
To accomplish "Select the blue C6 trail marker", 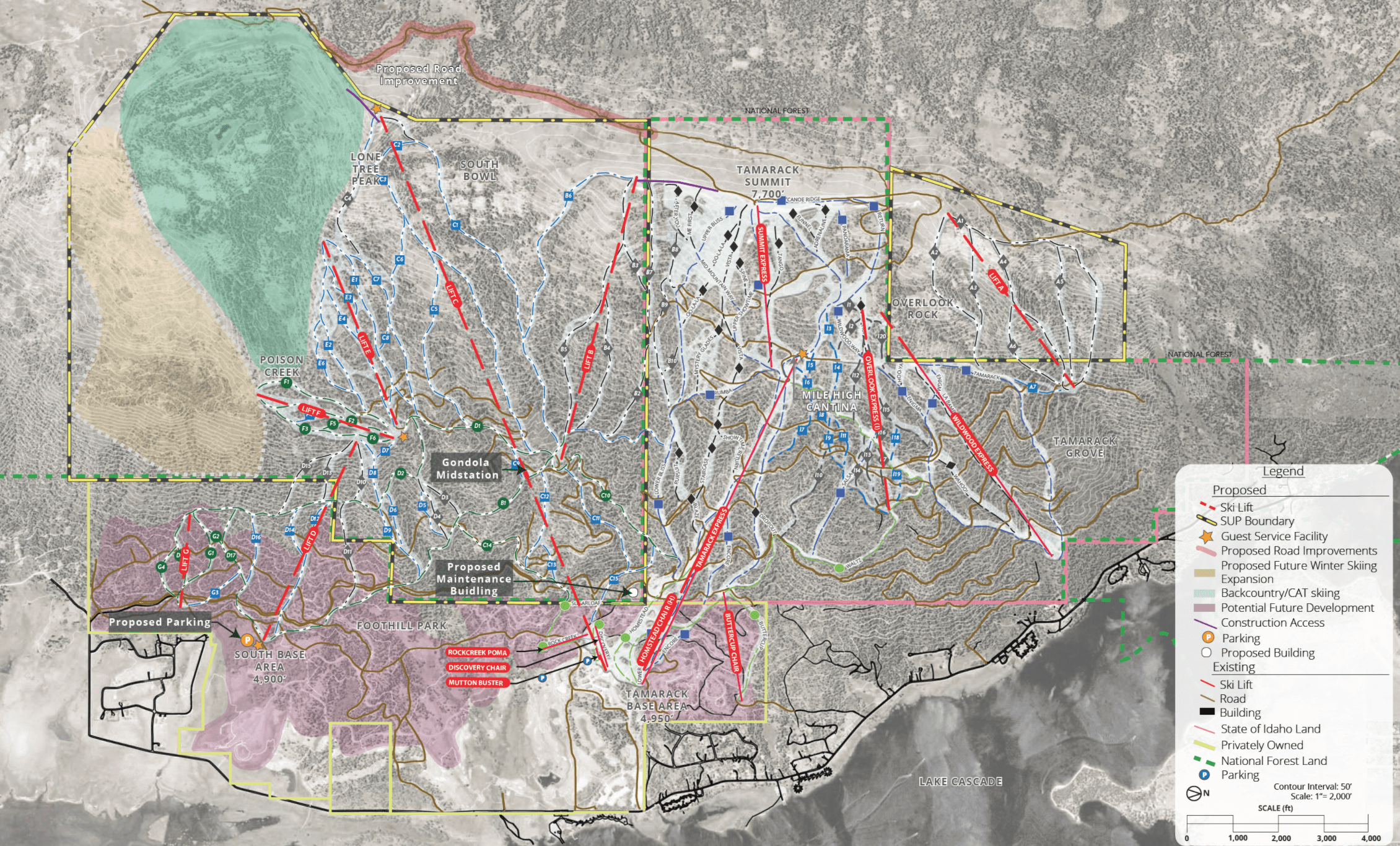I will tap(400, 259).
